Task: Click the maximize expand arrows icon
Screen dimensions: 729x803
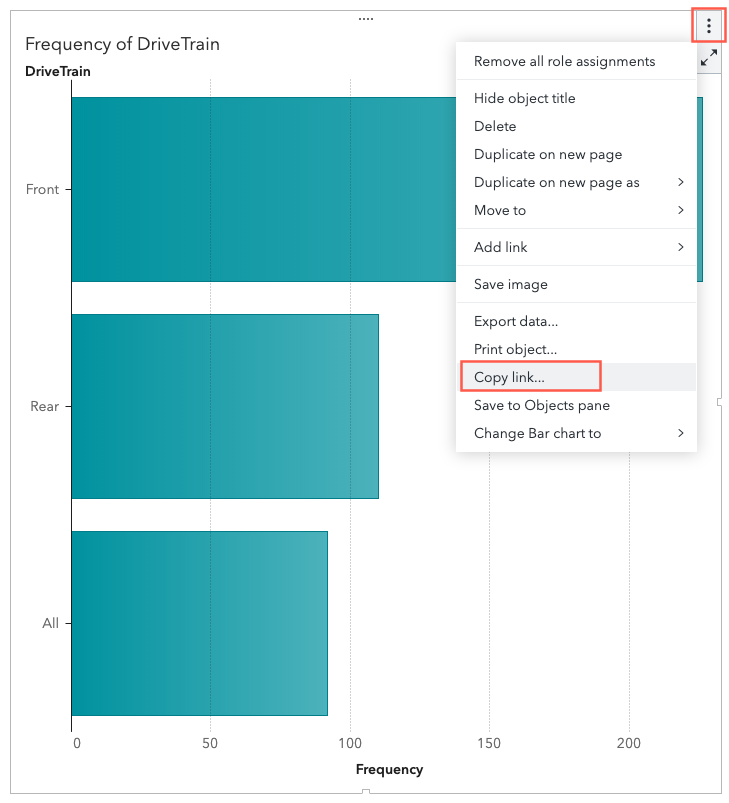Action: [709, 59]
